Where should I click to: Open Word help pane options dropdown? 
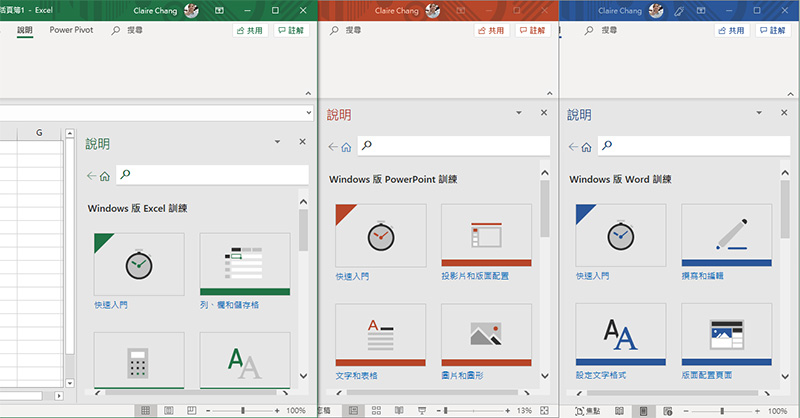(759, 112)
